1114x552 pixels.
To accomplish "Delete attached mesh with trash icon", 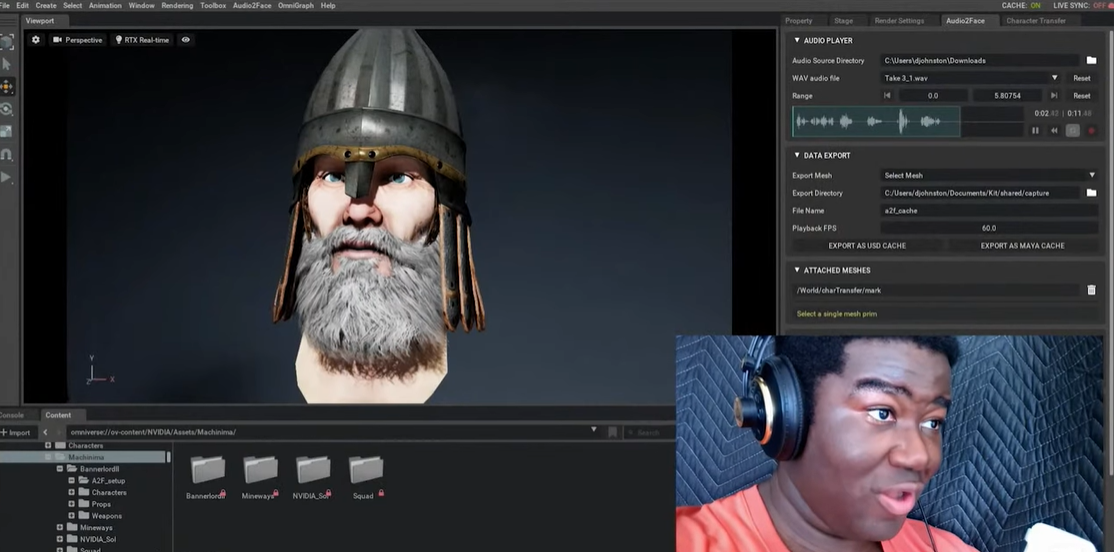I will pyautogui.click(x=1091, y=290).
